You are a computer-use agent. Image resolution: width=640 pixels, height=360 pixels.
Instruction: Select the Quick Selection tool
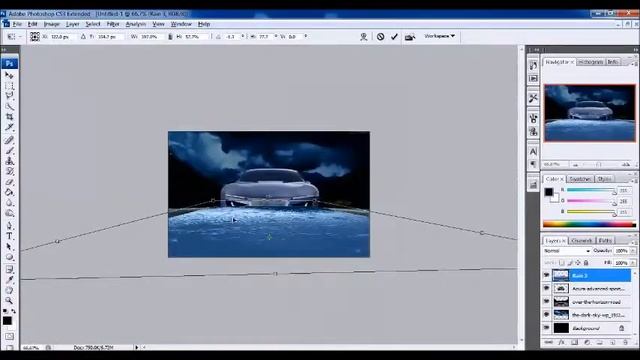click(x=9, y=107)
